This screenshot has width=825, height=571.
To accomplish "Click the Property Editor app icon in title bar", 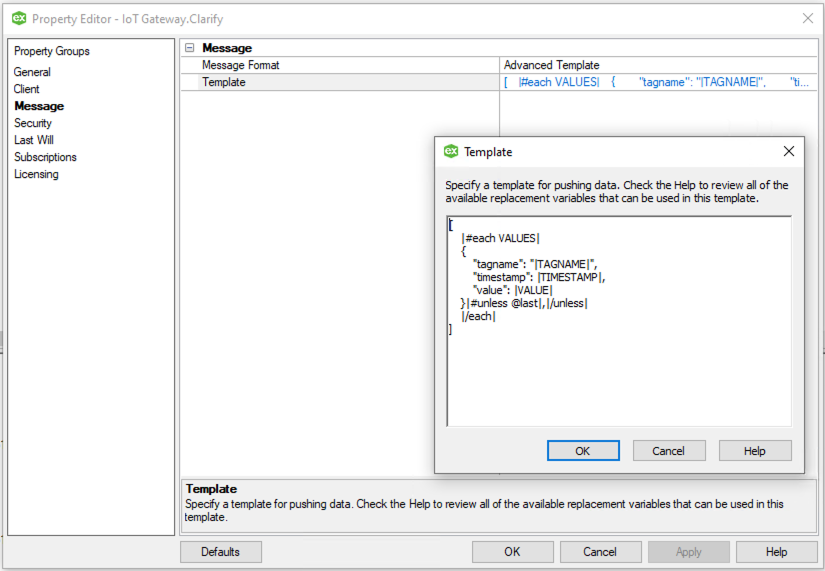I will tap(19, 18).
